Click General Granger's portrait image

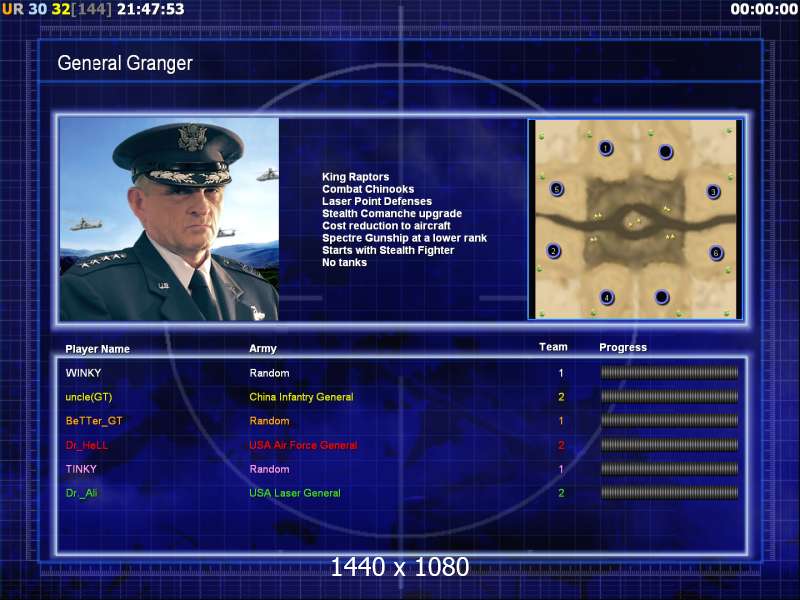(x=169, y=219)
